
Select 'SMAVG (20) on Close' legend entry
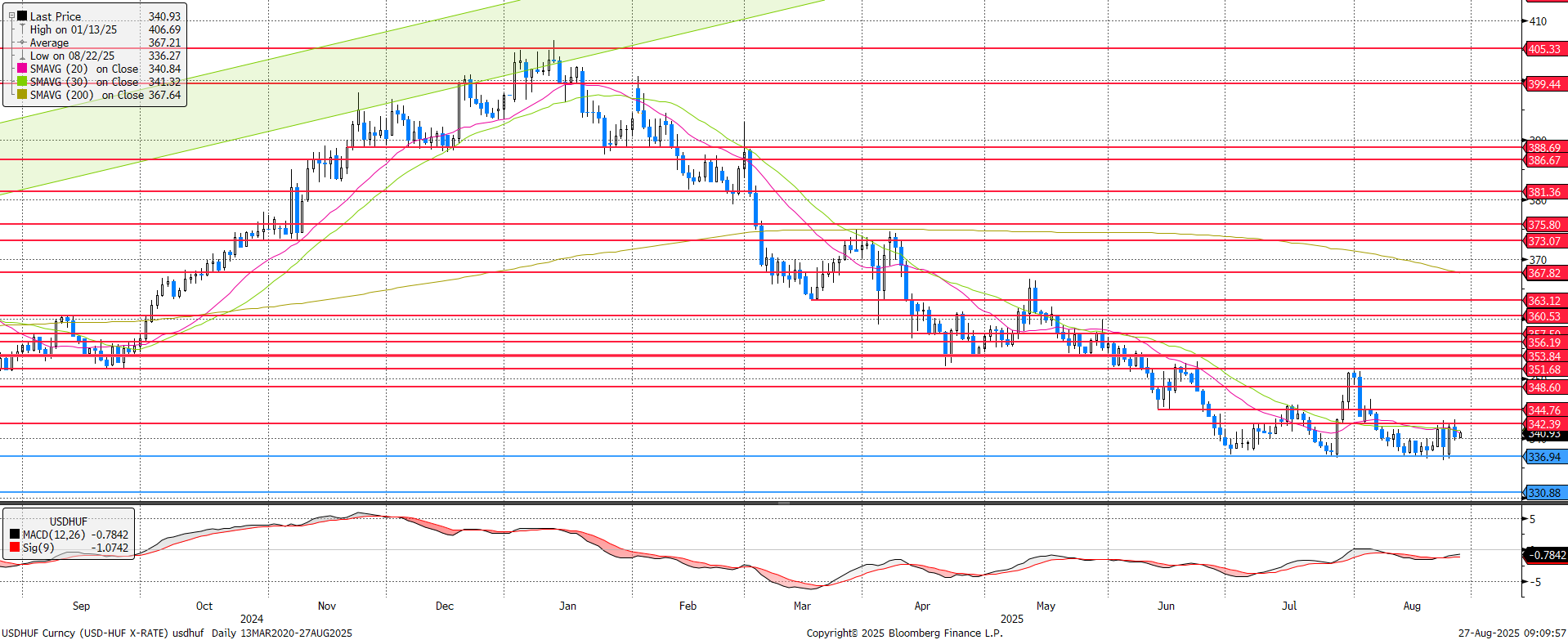(84, 69)
